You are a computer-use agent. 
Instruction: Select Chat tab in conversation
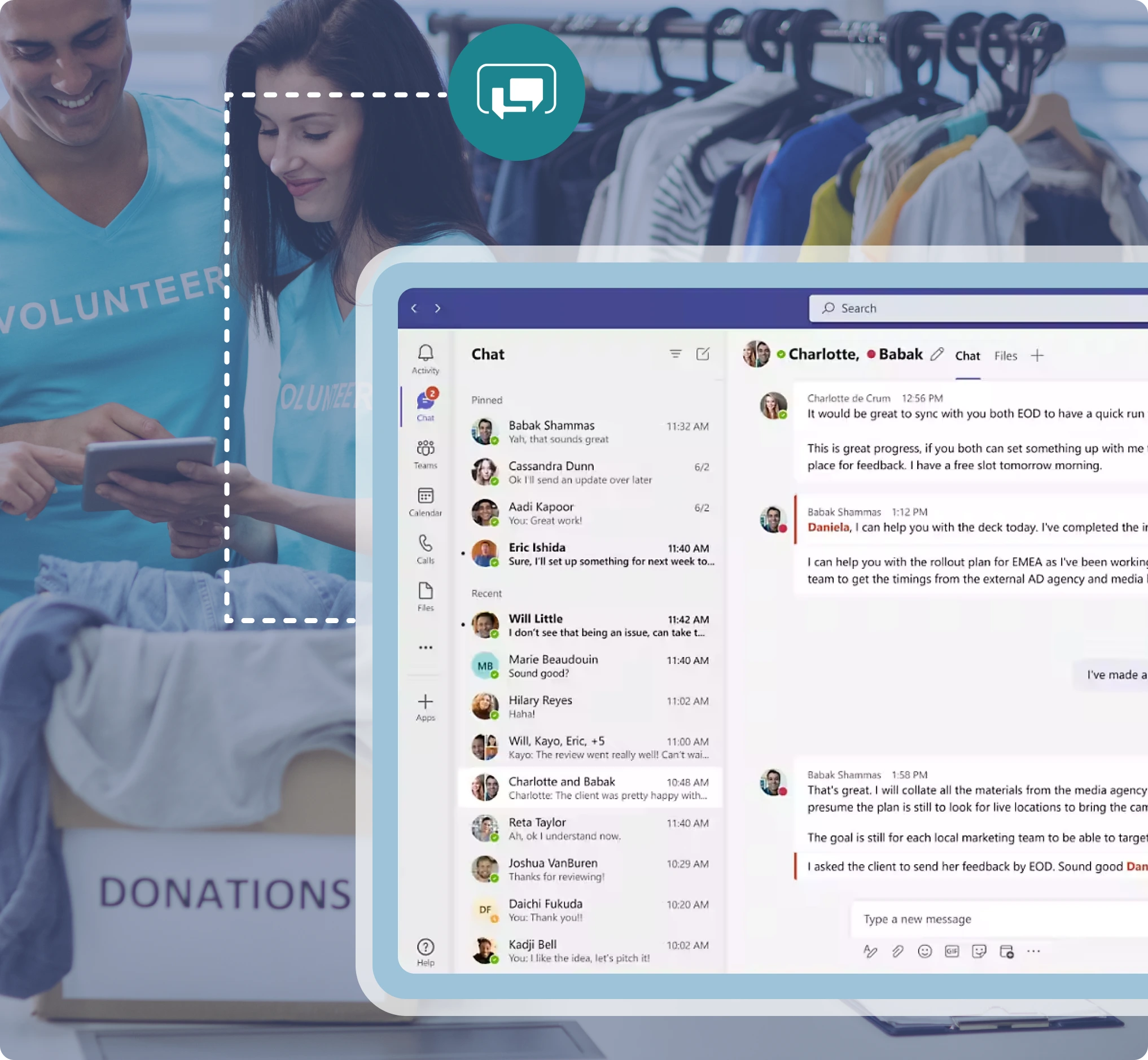click(966, 356)
